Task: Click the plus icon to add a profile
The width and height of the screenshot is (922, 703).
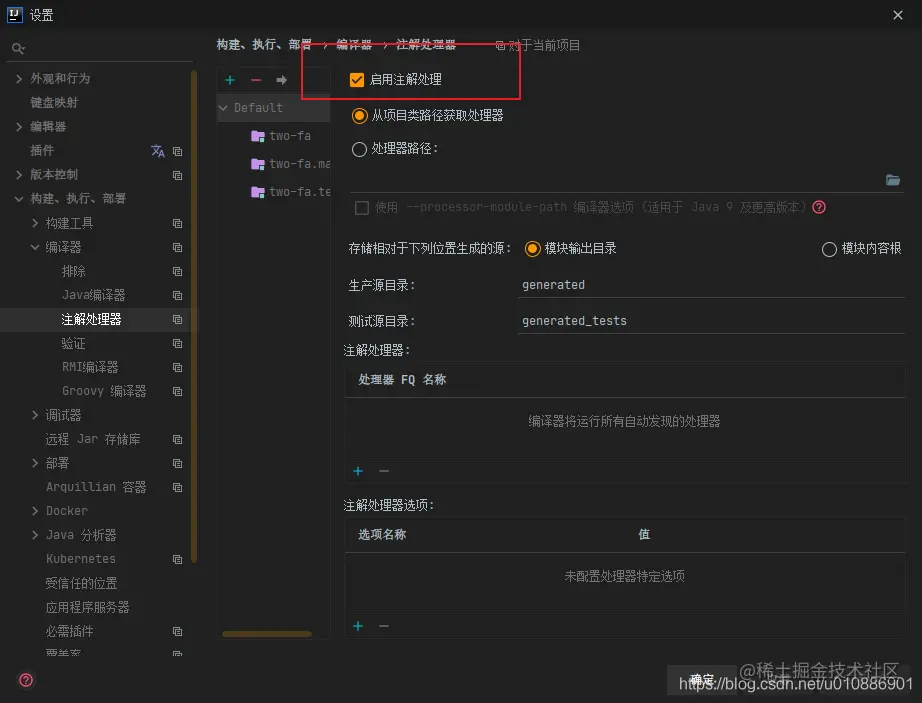Action: pyautogui.click(x=229, y=79)
